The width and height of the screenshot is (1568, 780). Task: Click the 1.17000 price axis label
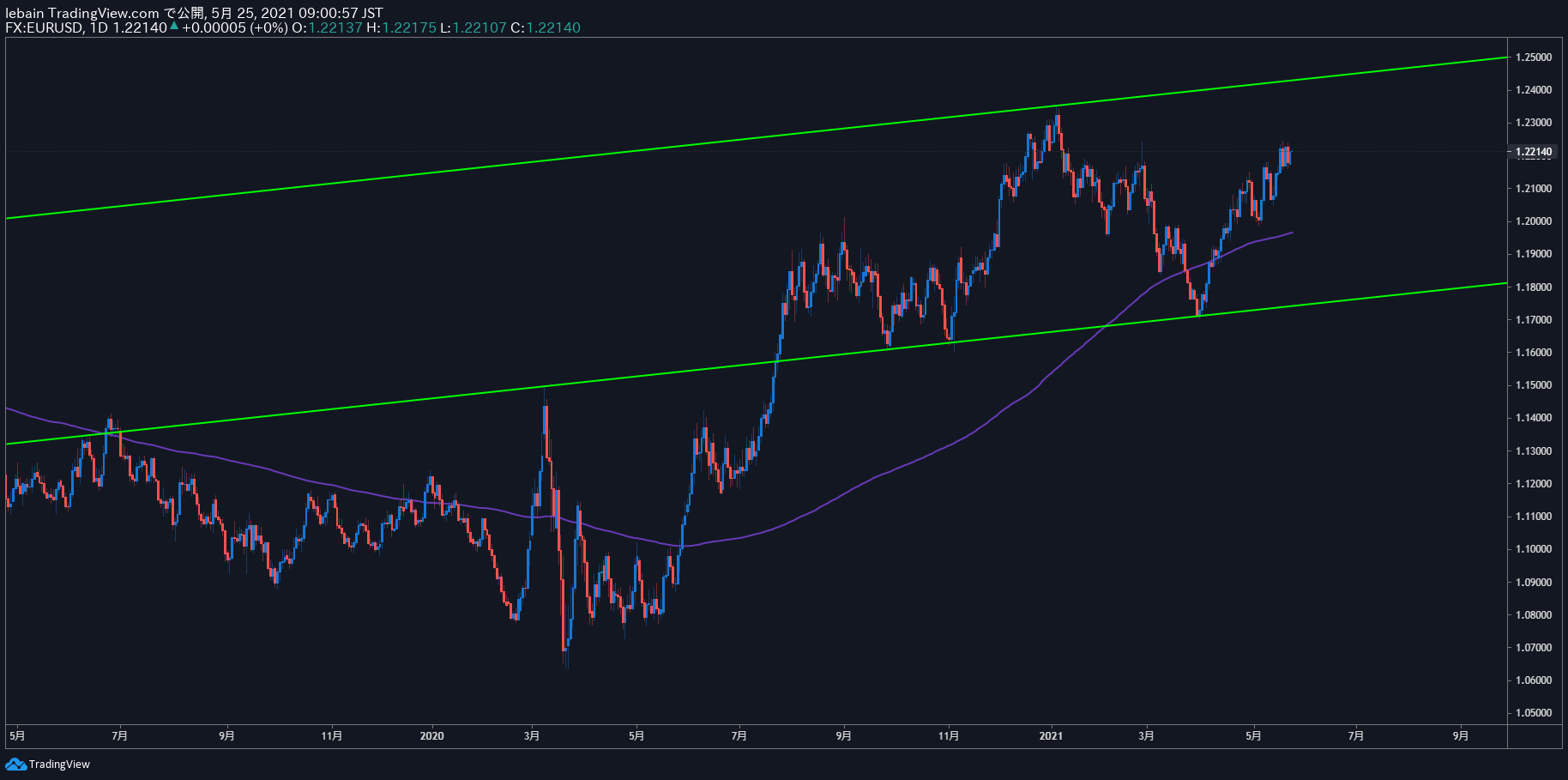tap(1534, 320)
